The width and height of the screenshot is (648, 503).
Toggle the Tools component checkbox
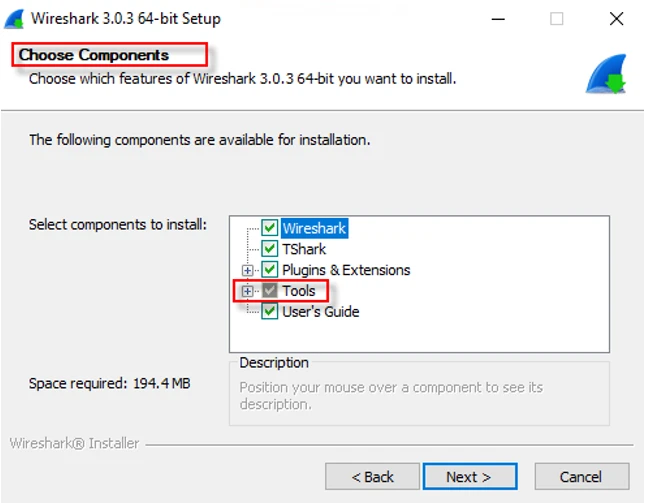(x=270, y=291)
